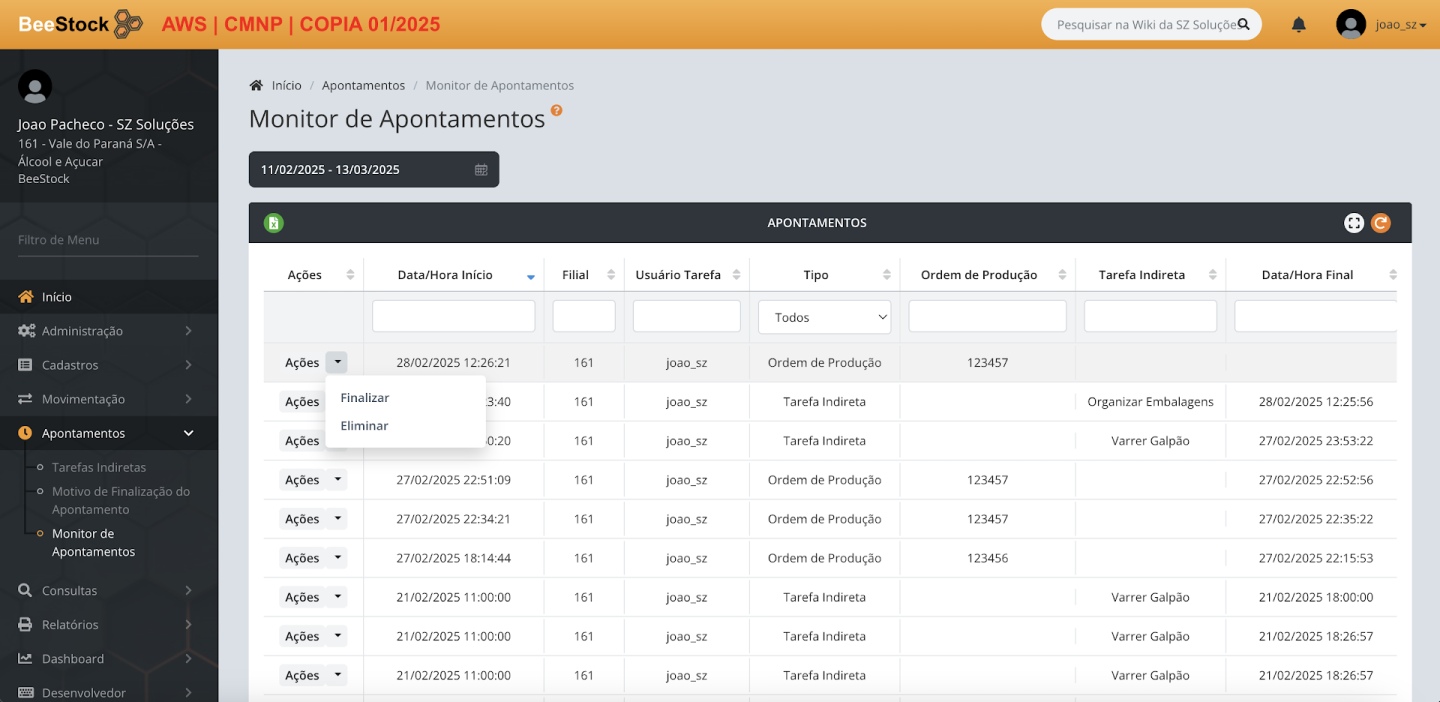This screenshot has height=702, width=1440.
Task: Select Finalizar from the actions menu
Action: tap(365, 398)
